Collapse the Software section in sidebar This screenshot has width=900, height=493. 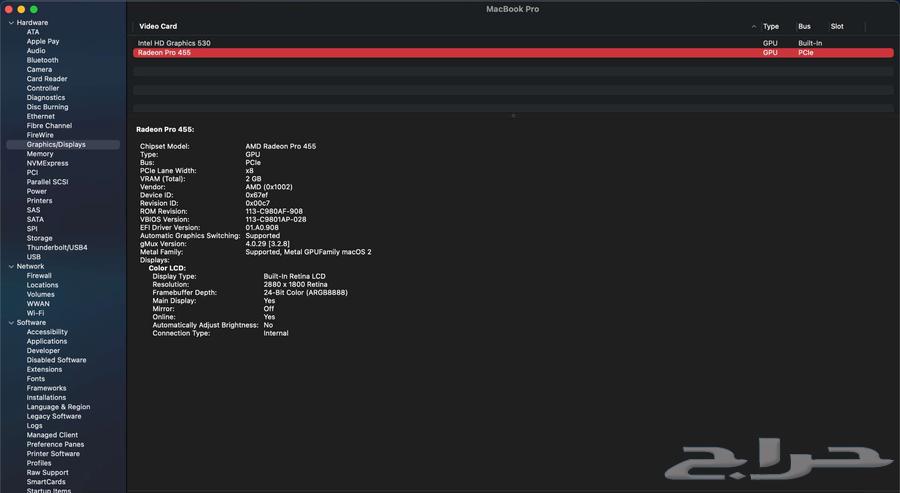tap(11, 323)
